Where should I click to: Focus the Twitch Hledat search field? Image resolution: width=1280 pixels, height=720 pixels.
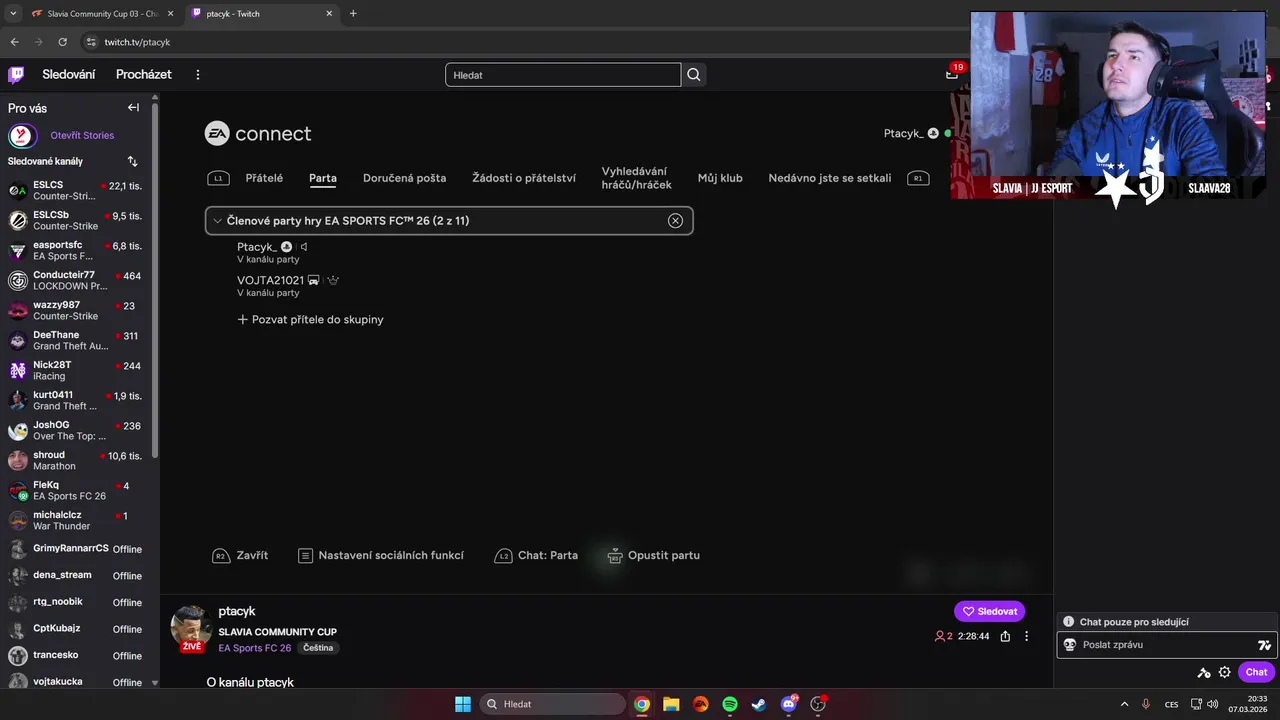(x=563, y=75)
